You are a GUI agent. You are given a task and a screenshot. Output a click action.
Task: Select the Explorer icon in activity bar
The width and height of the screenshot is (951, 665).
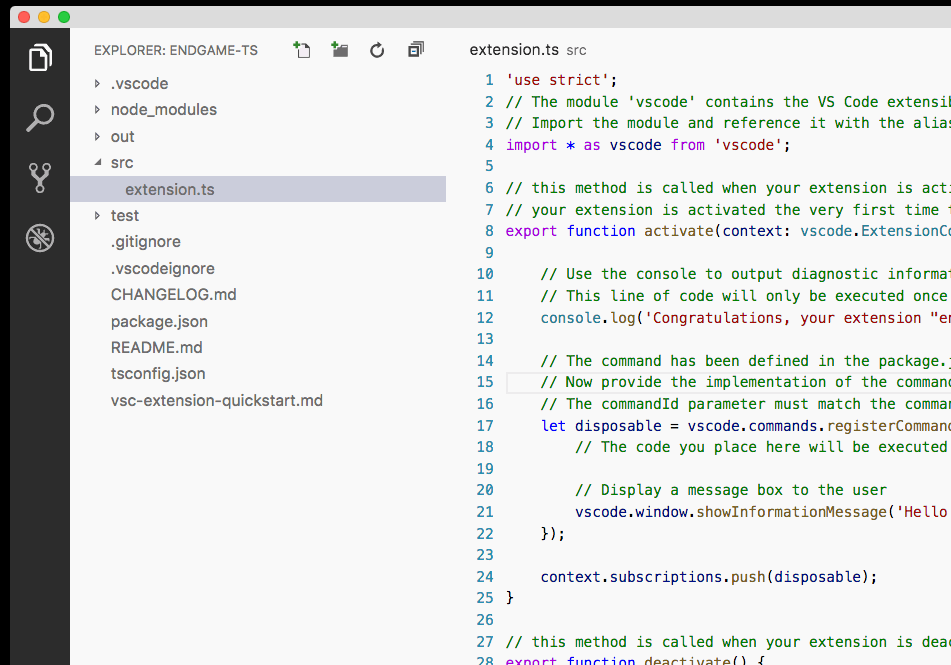[x=39, y=58]
